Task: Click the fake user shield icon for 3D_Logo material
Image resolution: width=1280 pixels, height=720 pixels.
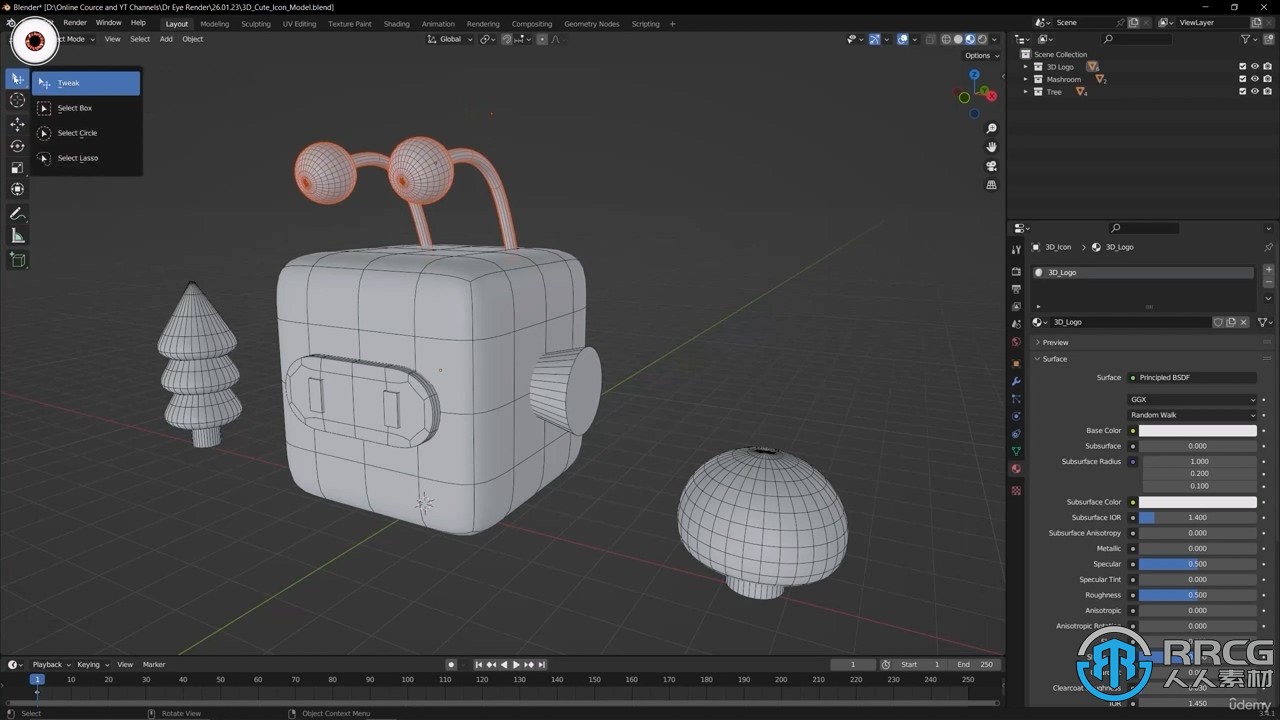Action: click(1218, 322)
